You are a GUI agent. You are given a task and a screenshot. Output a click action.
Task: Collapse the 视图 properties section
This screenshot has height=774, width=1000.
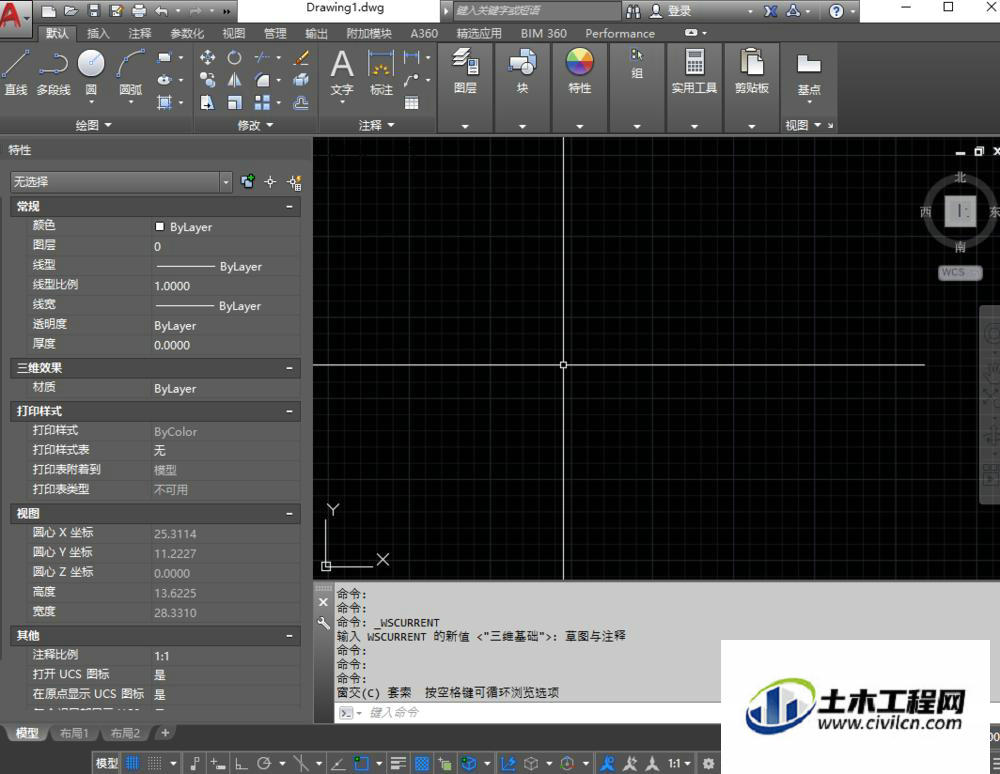tap(290, 514)
